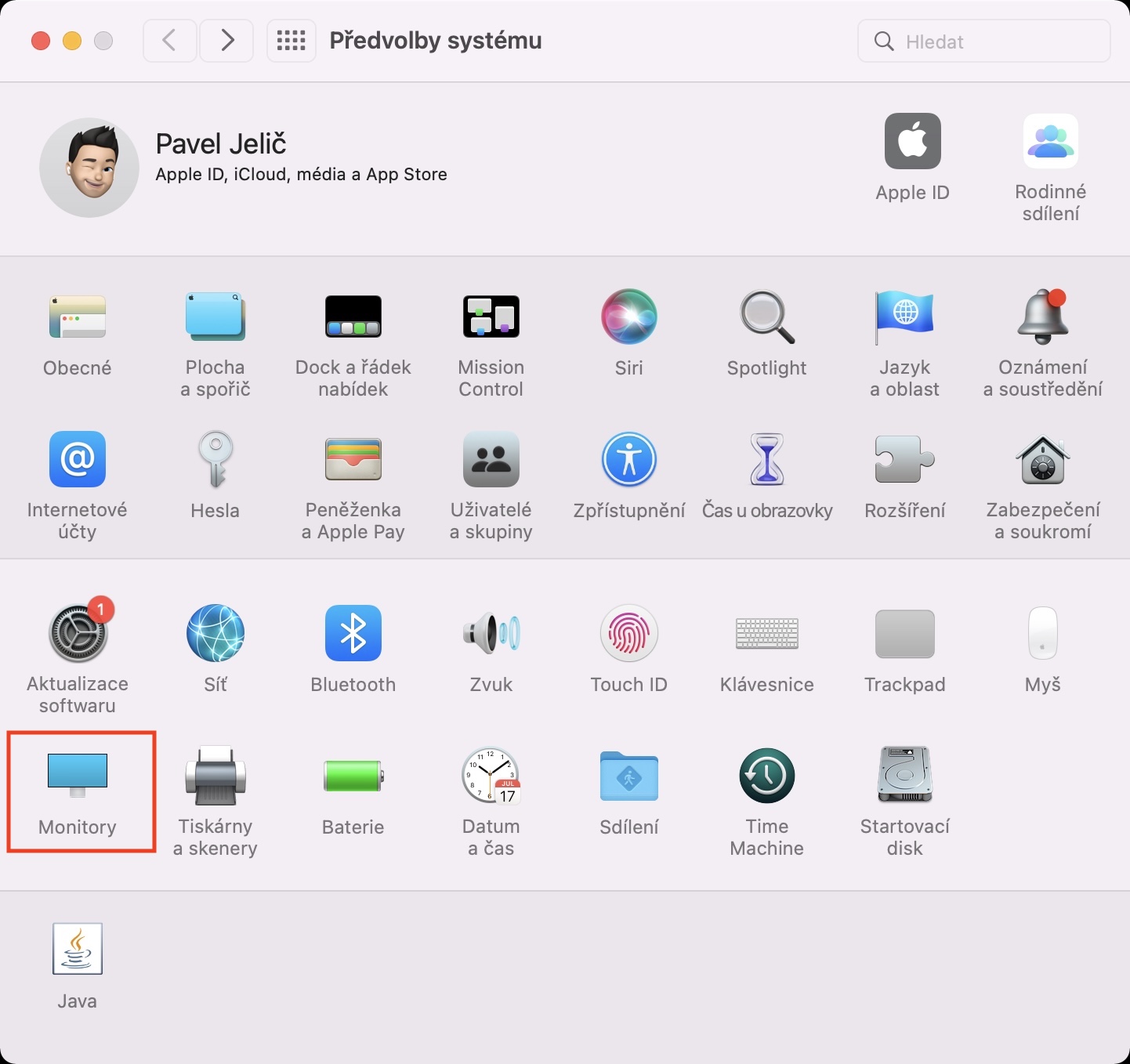The height and width of the screenshot is (1064, 1130).
Task: Open Rodinné sdílení family sharing
Action: click(x=1051, y=141)
